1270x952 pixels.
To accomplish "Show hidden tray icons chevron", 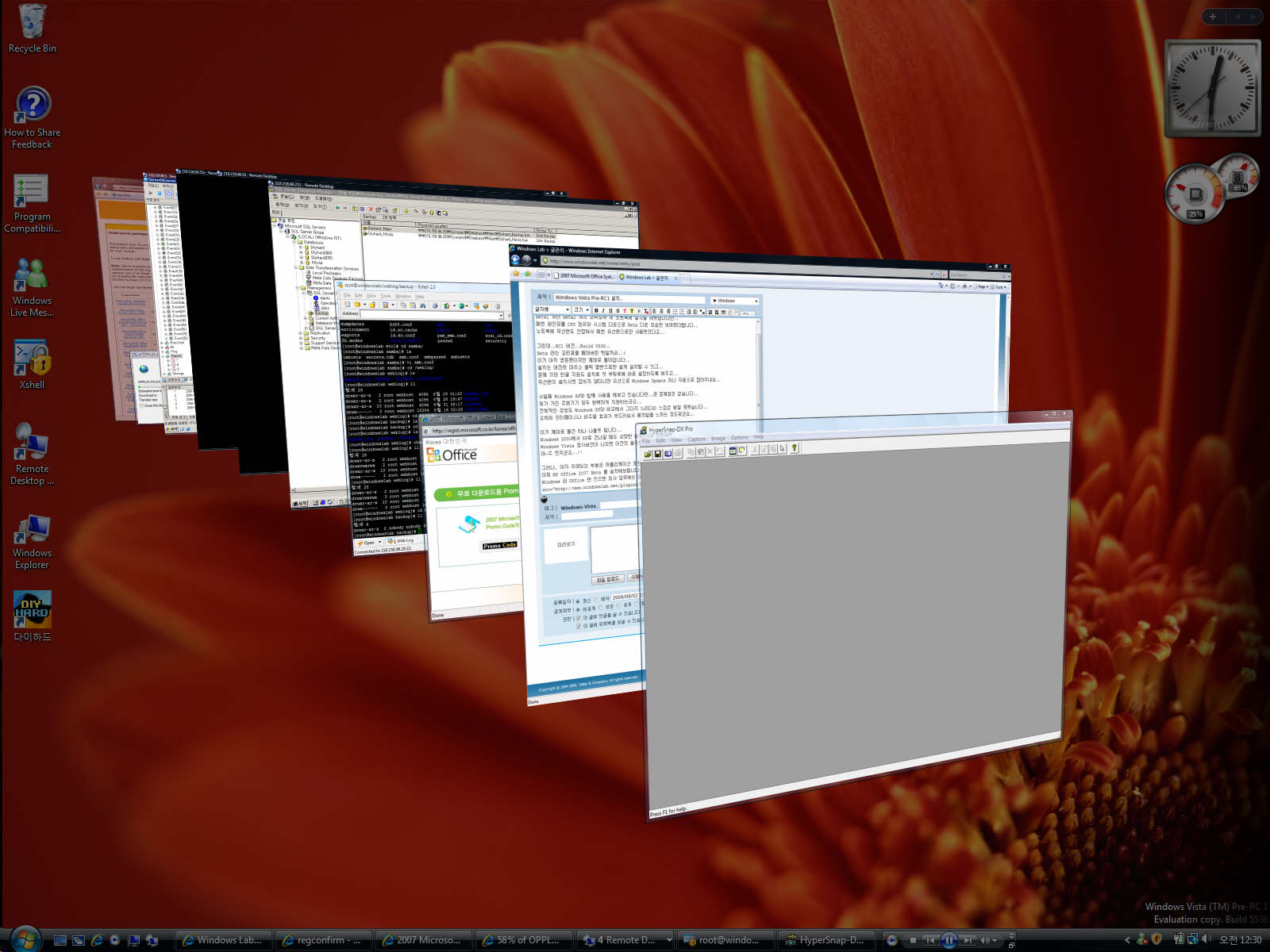I will click(x=1127, y=940).
